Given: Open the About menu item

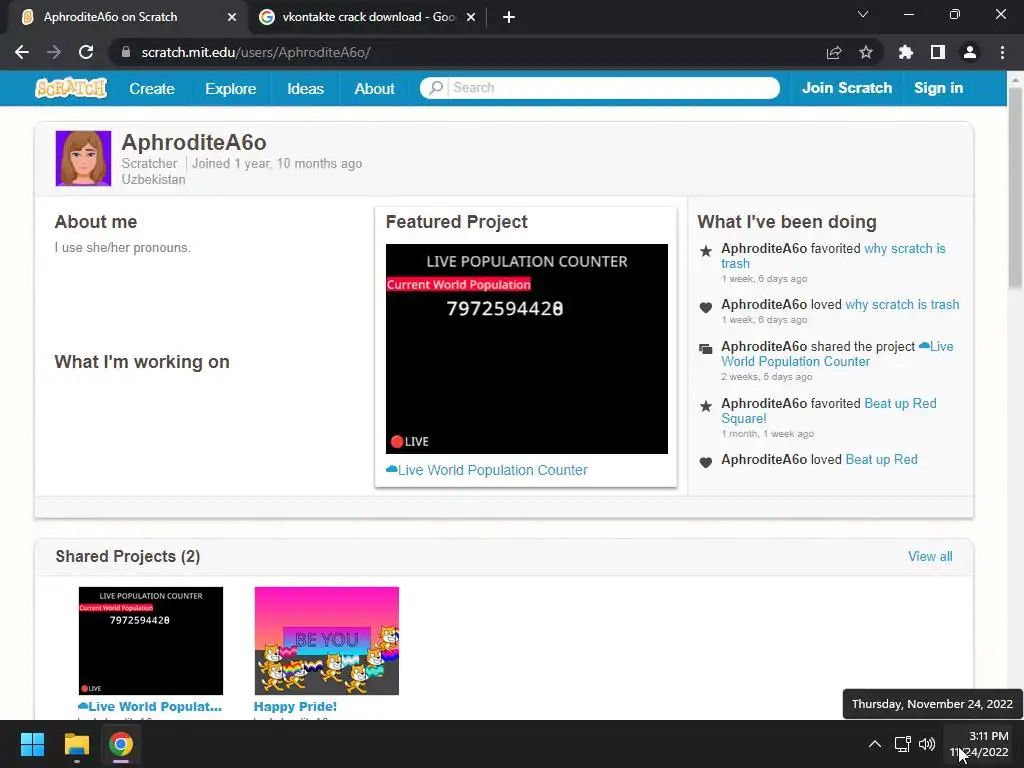Looking at the screenshot, I should pyautogui.click(x=374, y=88).
